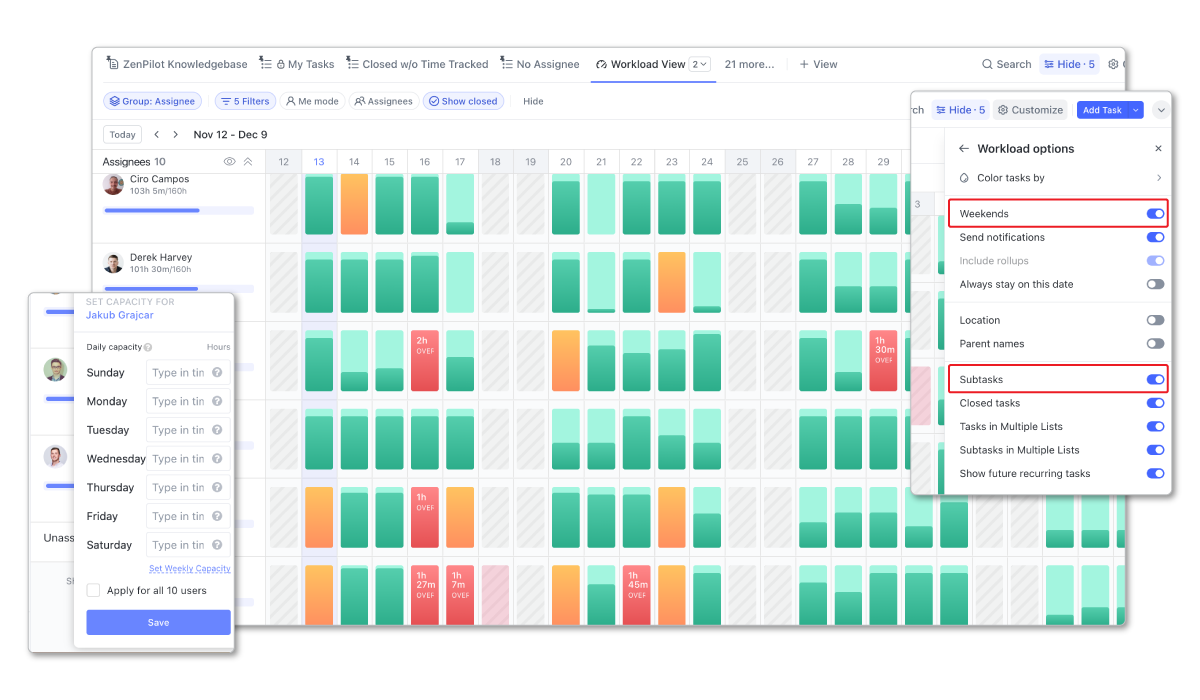This screenshot has width=1200, height=700.
Task: Save Jakub Grajcar's capacity settings
Action: [x=157, y=622]
